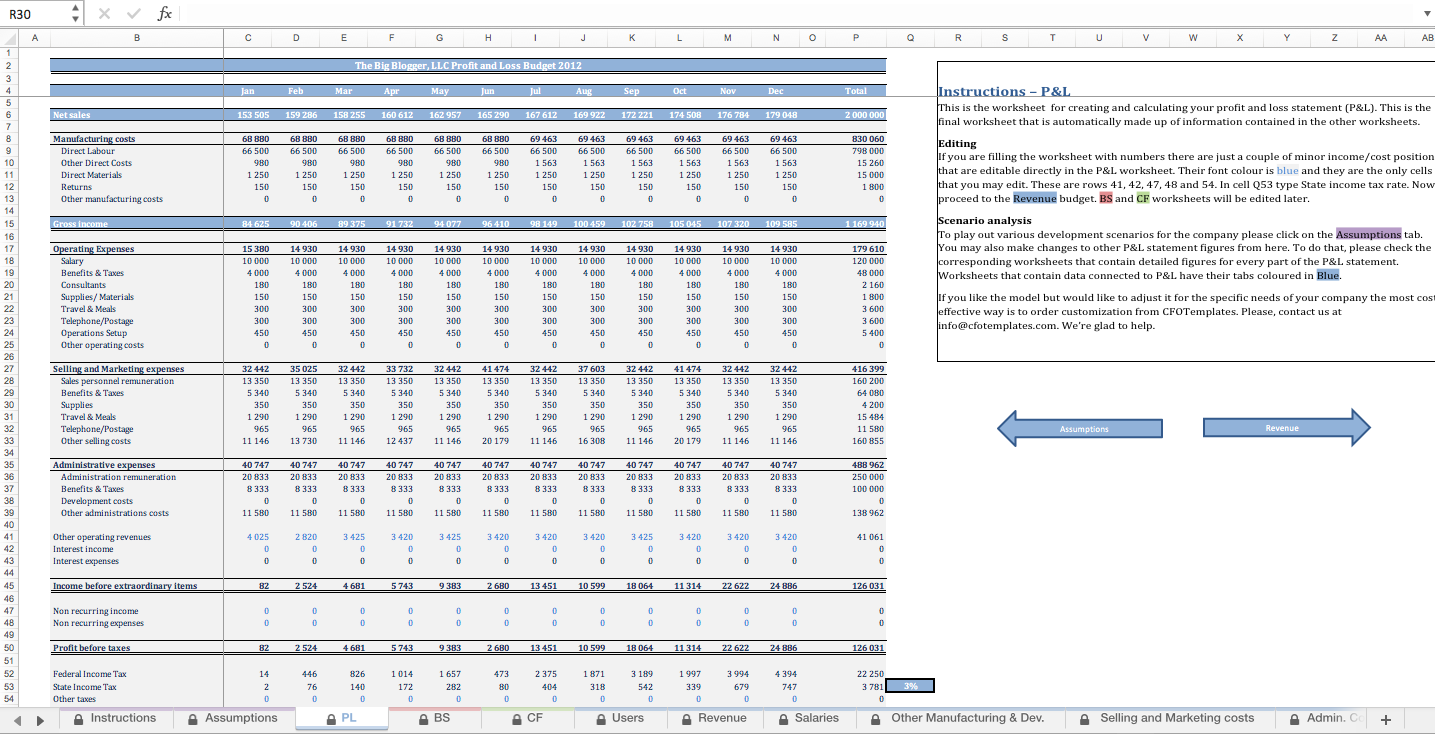Select column R header
The height and width of the screenshot is (734, 1435).
tap(958, 38)
